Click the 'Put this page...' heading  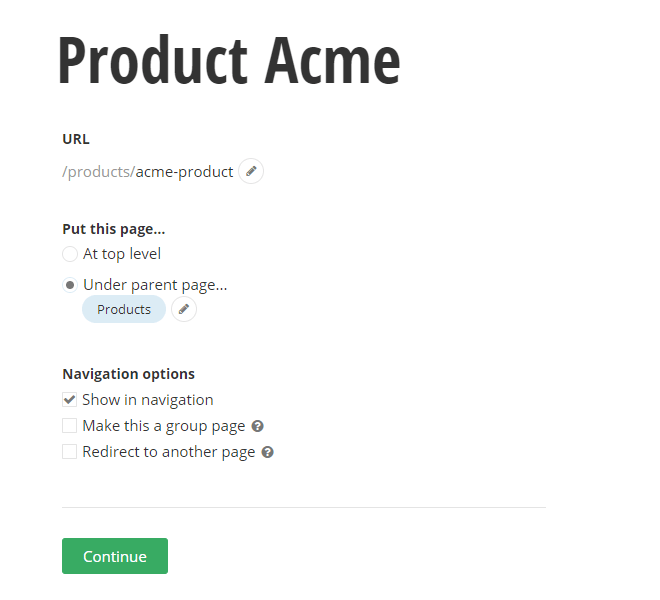114,229
